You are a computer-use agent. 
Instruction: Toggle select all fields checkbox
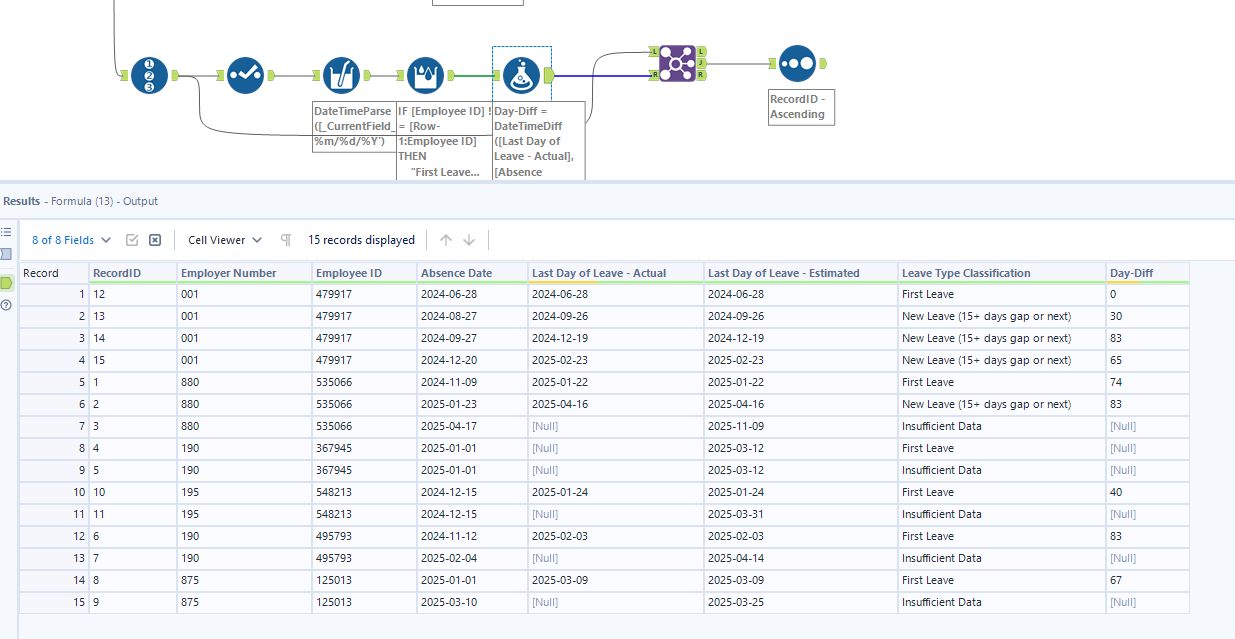click(134, 240)
